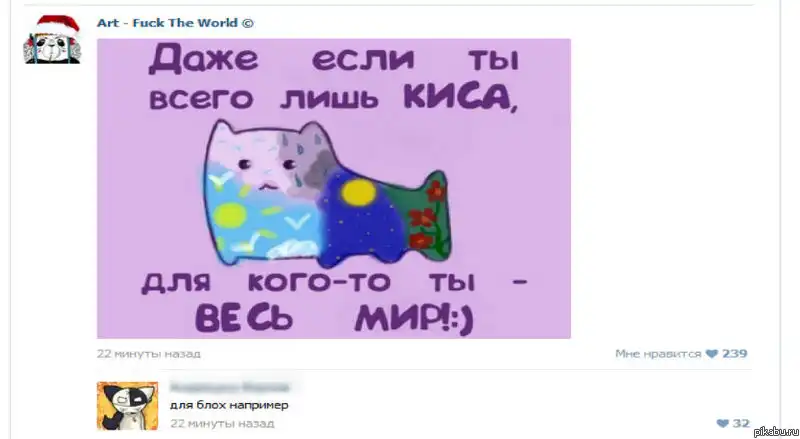Toggle the "Мне нравится" like on the post
This screenshot has height=439, width=800.
(x=658, y=354)
